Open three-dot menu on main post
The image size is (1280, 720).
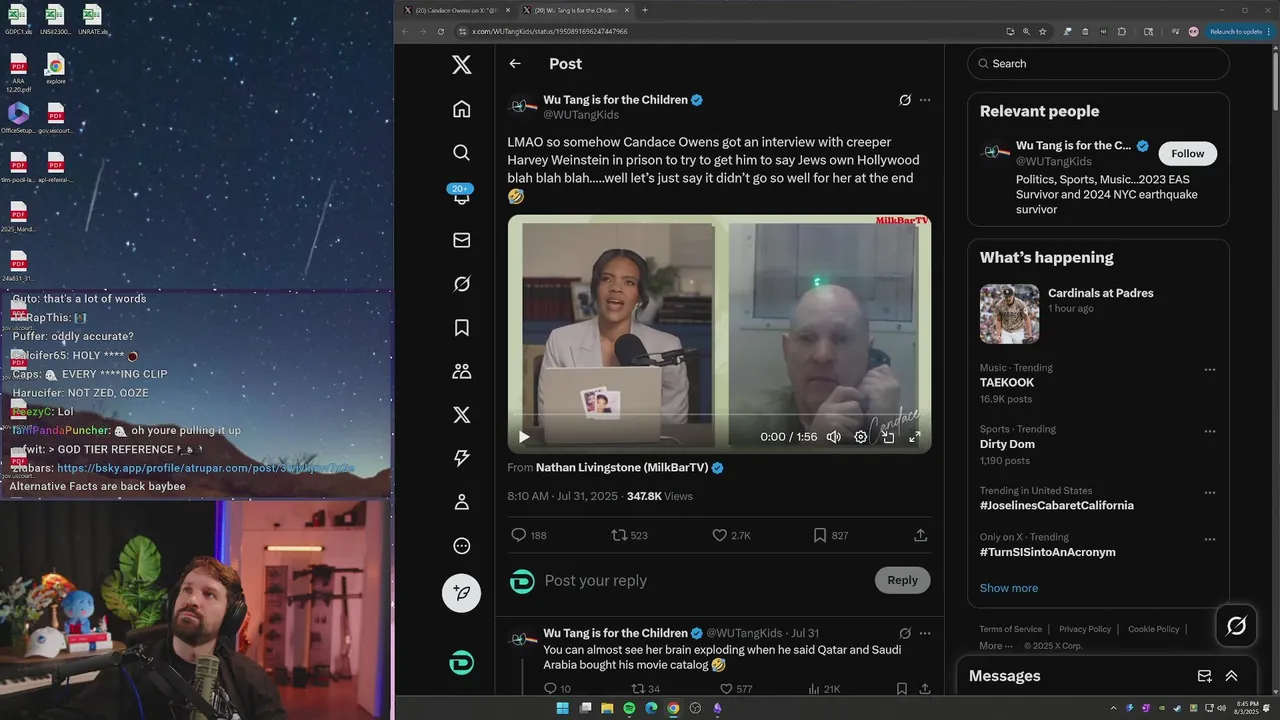point(925,100)
